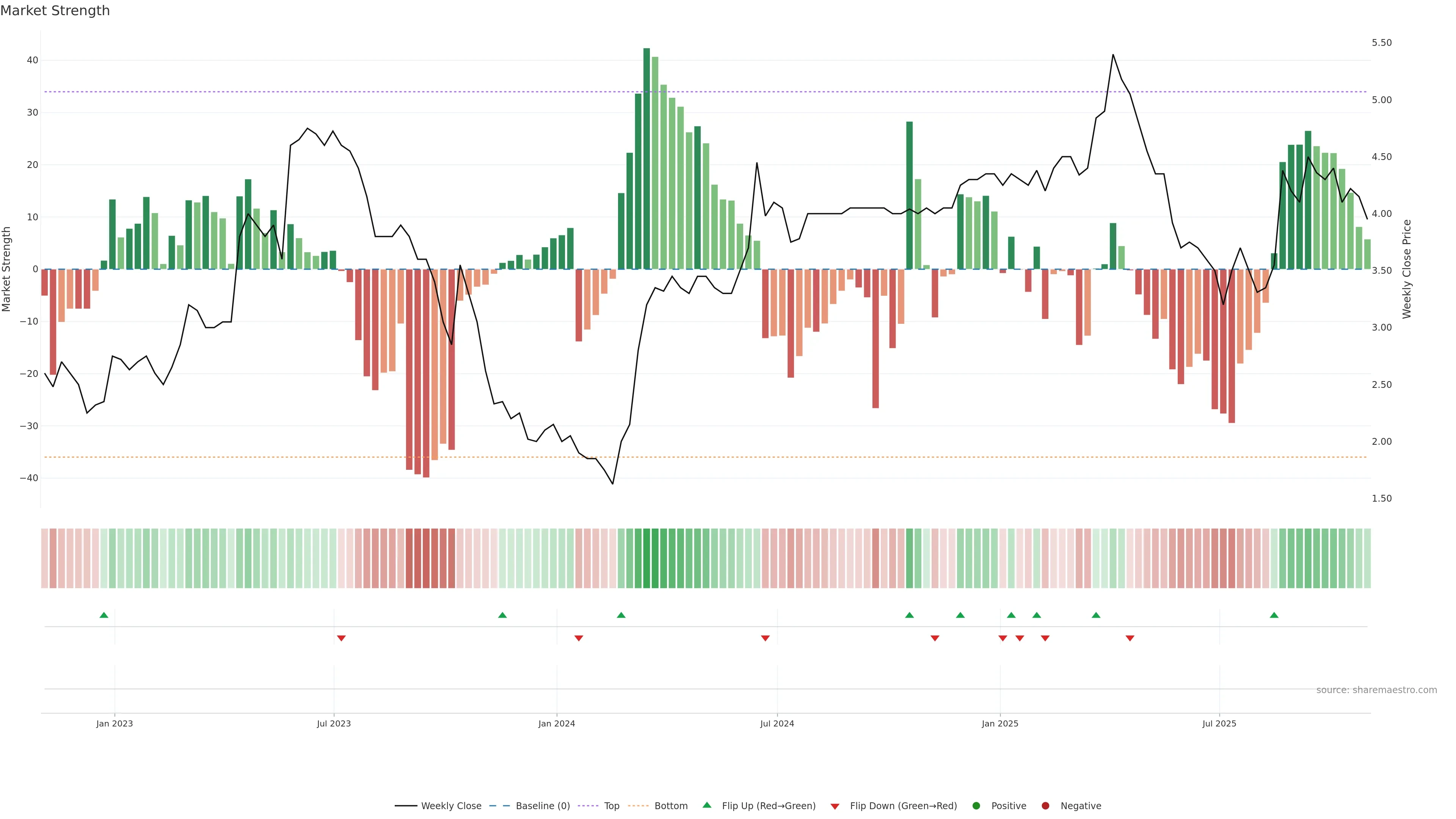Toggle the Bottom legend entry

pos(670,806)
